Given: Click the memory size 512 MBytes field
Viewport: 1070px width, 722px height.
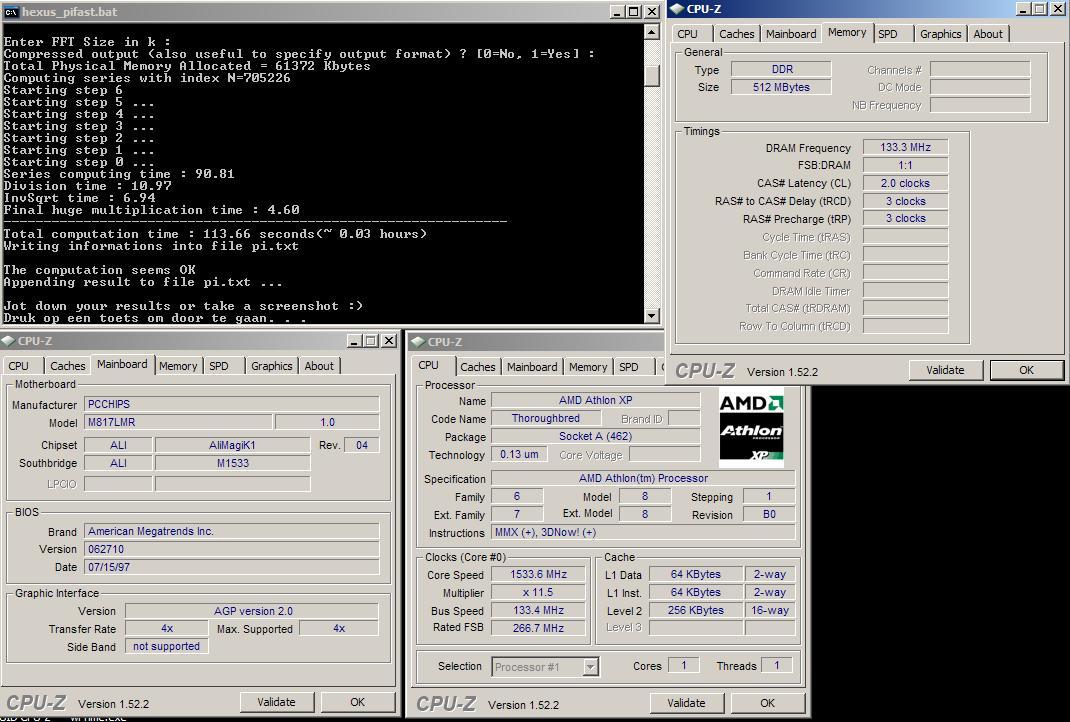Looking at the screenshot, I should point(781,87).
